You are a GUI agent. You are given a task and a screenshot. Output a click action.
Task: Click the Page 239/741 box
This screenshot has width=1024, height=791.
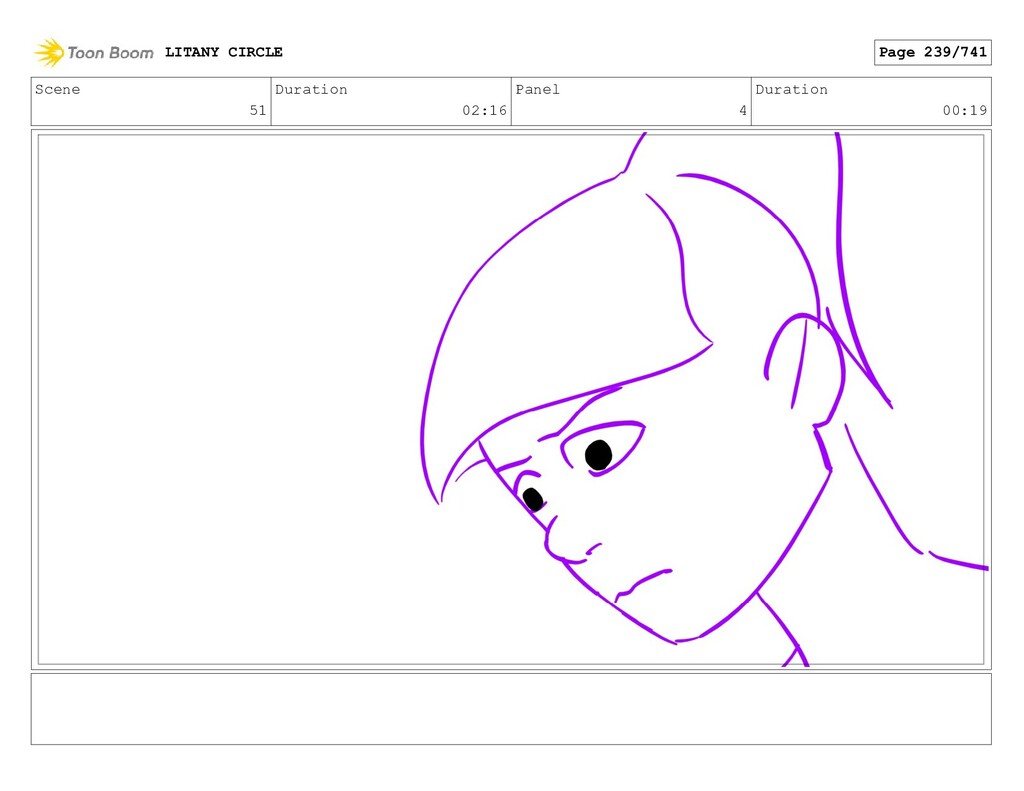[933, 52]
